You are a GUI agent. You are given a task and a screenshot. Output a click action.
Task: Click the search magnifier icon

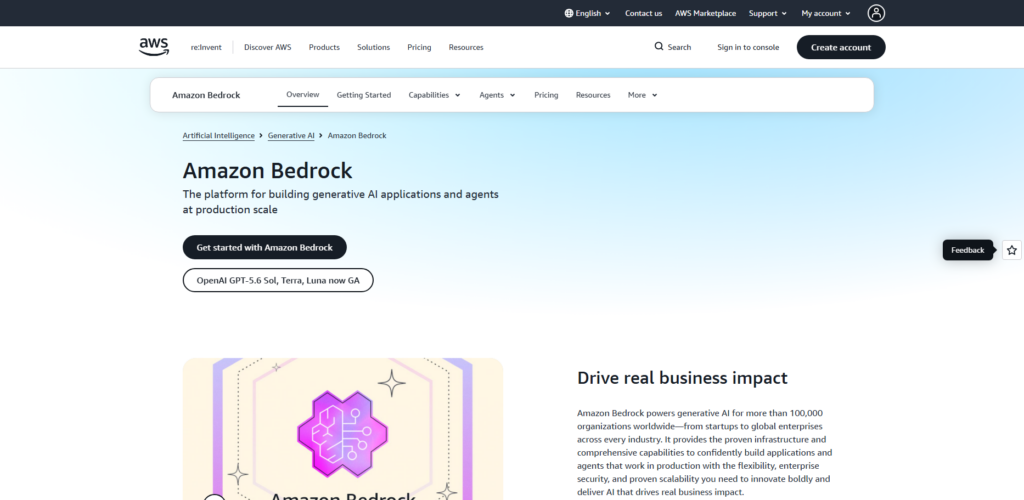[x=659, y=46]
